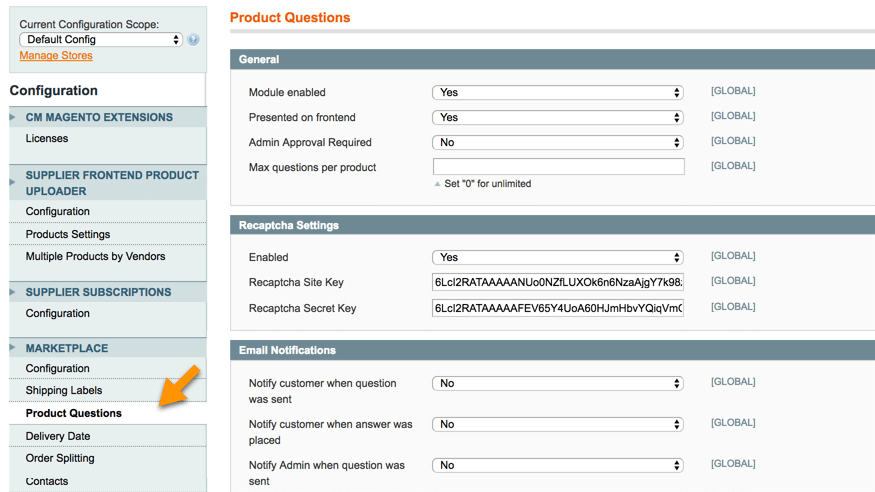Screen dimensions: 875x492
Task: Open Notify customer when answer was placed dropdown
Action: 558,424
